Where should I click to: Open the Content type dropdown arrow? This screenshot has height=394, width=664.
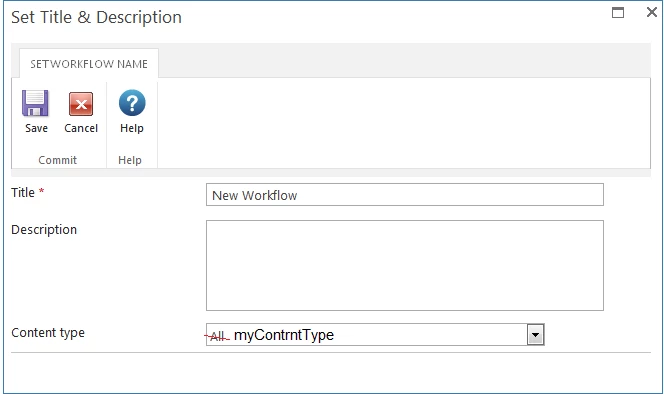pyautogui.click(x=535, y=335)
